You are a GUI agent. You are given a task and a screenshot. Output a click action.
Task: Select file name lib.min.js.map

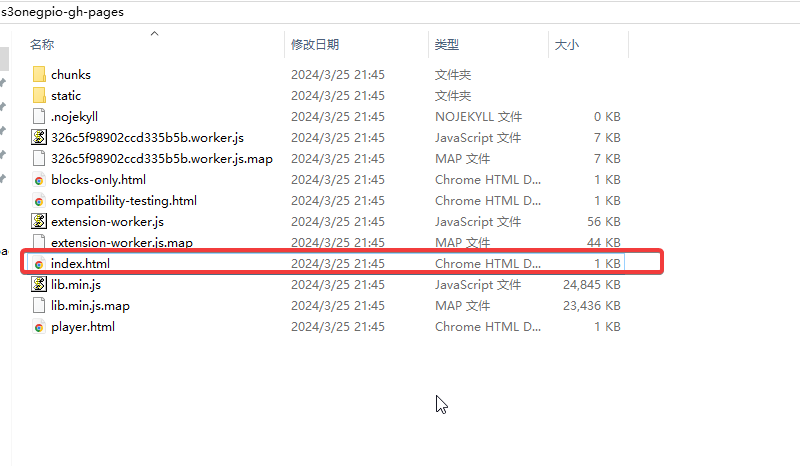[x=90, y=305]
